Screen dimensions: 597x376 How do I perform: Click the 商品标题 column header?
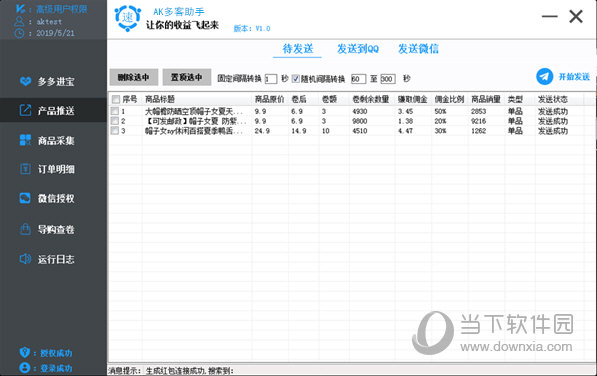tap(160, 99)
